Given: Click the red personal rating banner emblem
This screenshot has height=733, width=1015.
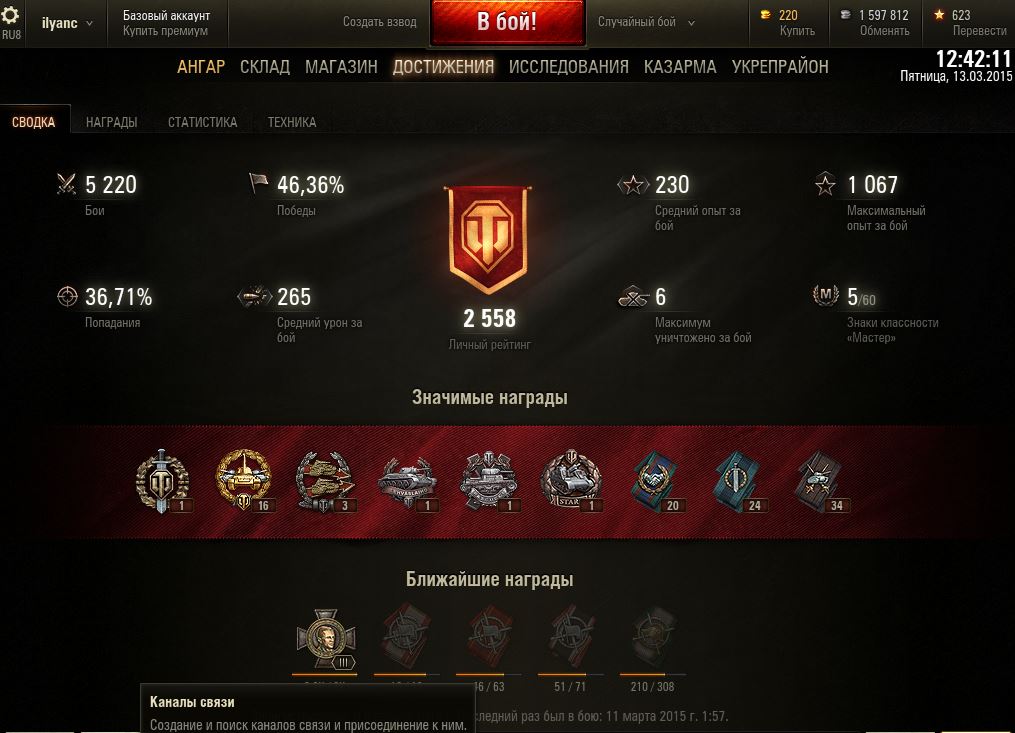Looking at the screenshot, I should 487,239.
